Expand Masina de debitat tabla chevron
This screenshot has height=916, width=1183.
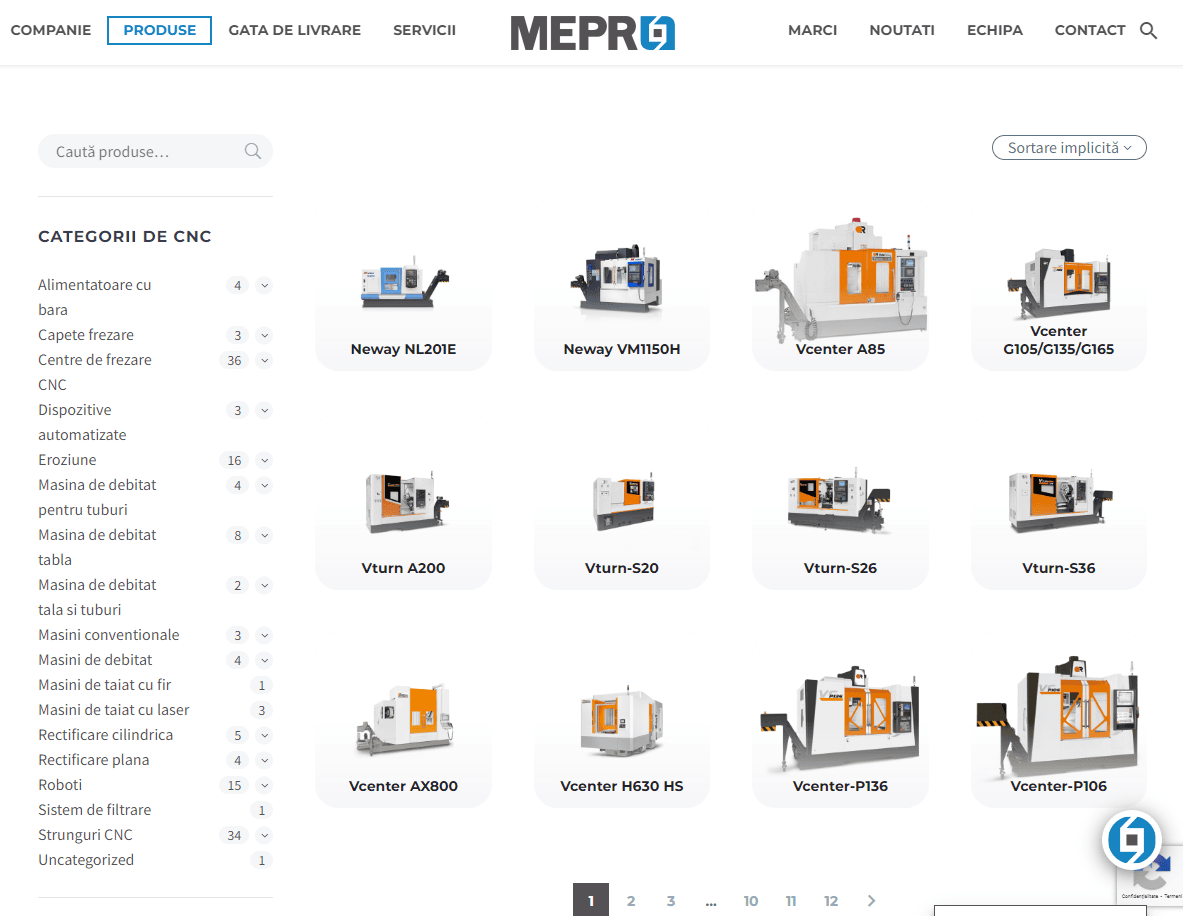(264, 535)
